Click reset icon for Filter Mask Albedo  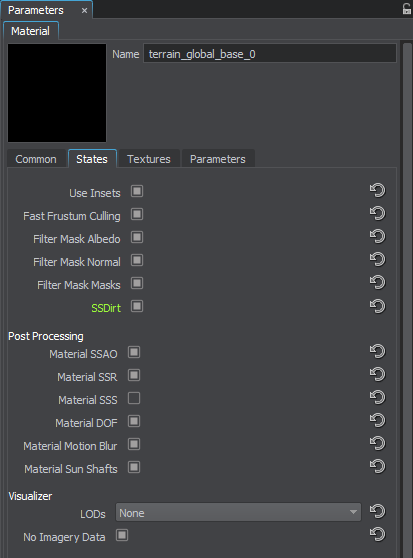377,236
